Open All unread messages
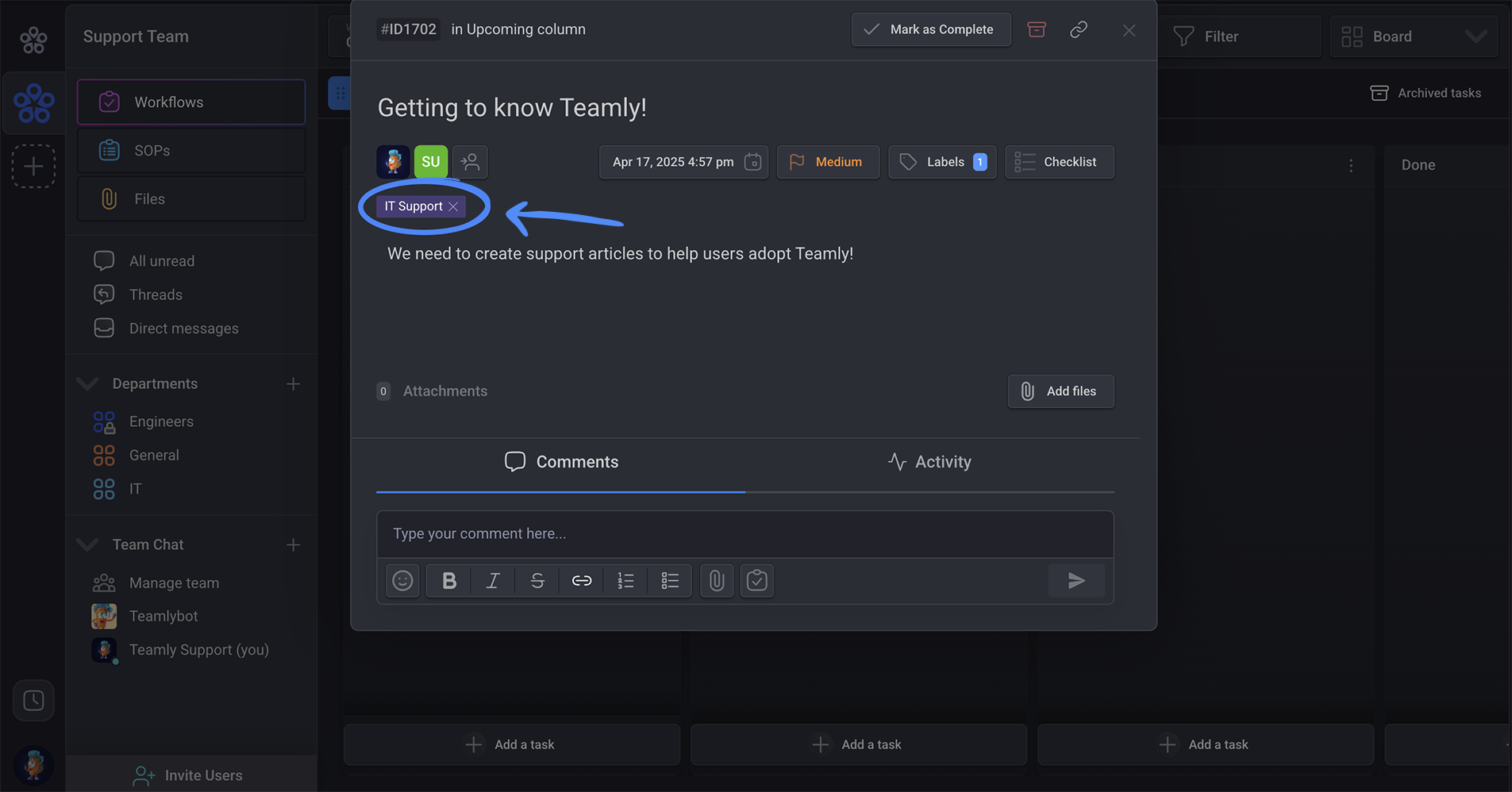The height and width of the screenshot is (792, 1512). (x=161, y=261)
